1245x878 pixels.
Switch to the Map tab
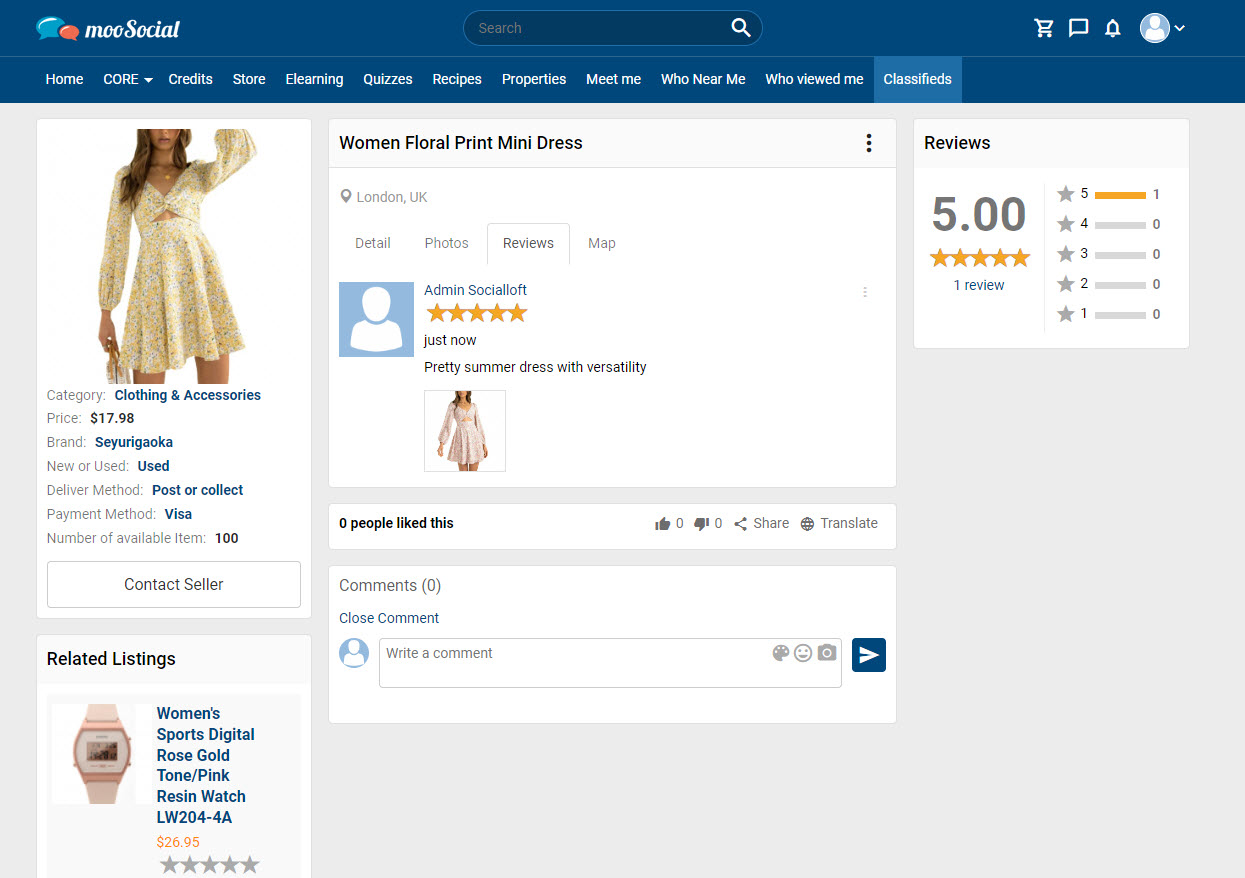coord(602,243)
